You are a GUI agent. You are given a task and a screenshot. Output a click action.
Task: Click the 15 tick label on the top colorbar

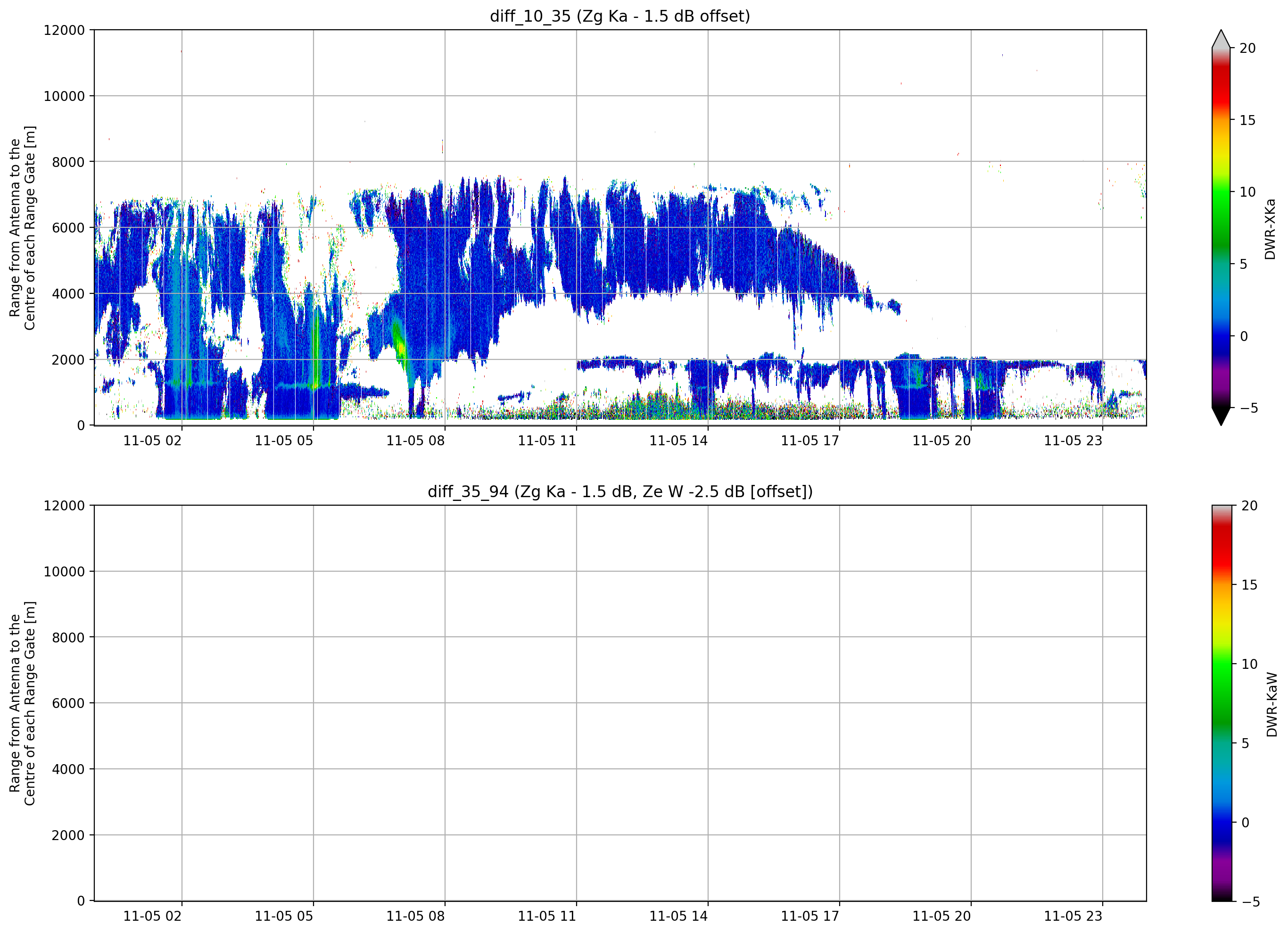pos(1247,120)
